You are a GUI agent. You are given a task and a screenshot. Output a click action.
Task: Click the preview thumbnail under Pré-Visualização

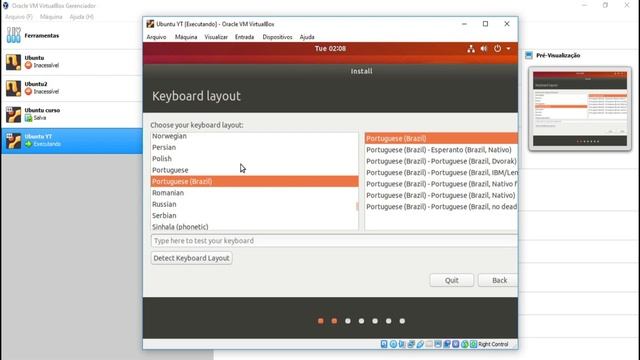(580, 109)
